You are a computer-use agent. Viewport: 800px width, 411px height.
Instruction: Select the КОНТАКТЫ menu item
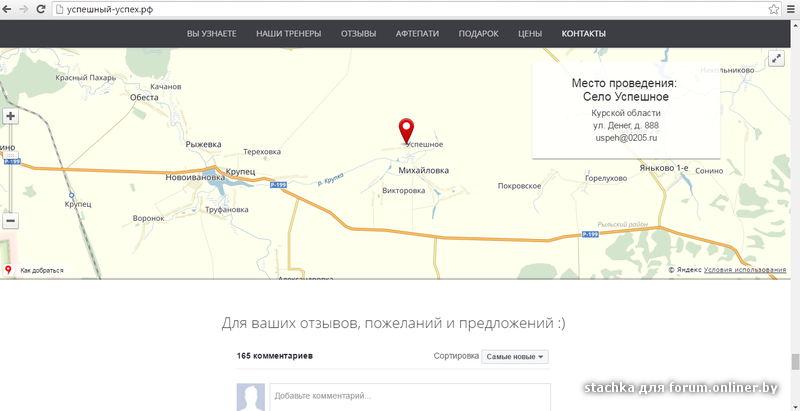[x=584, y=34]
